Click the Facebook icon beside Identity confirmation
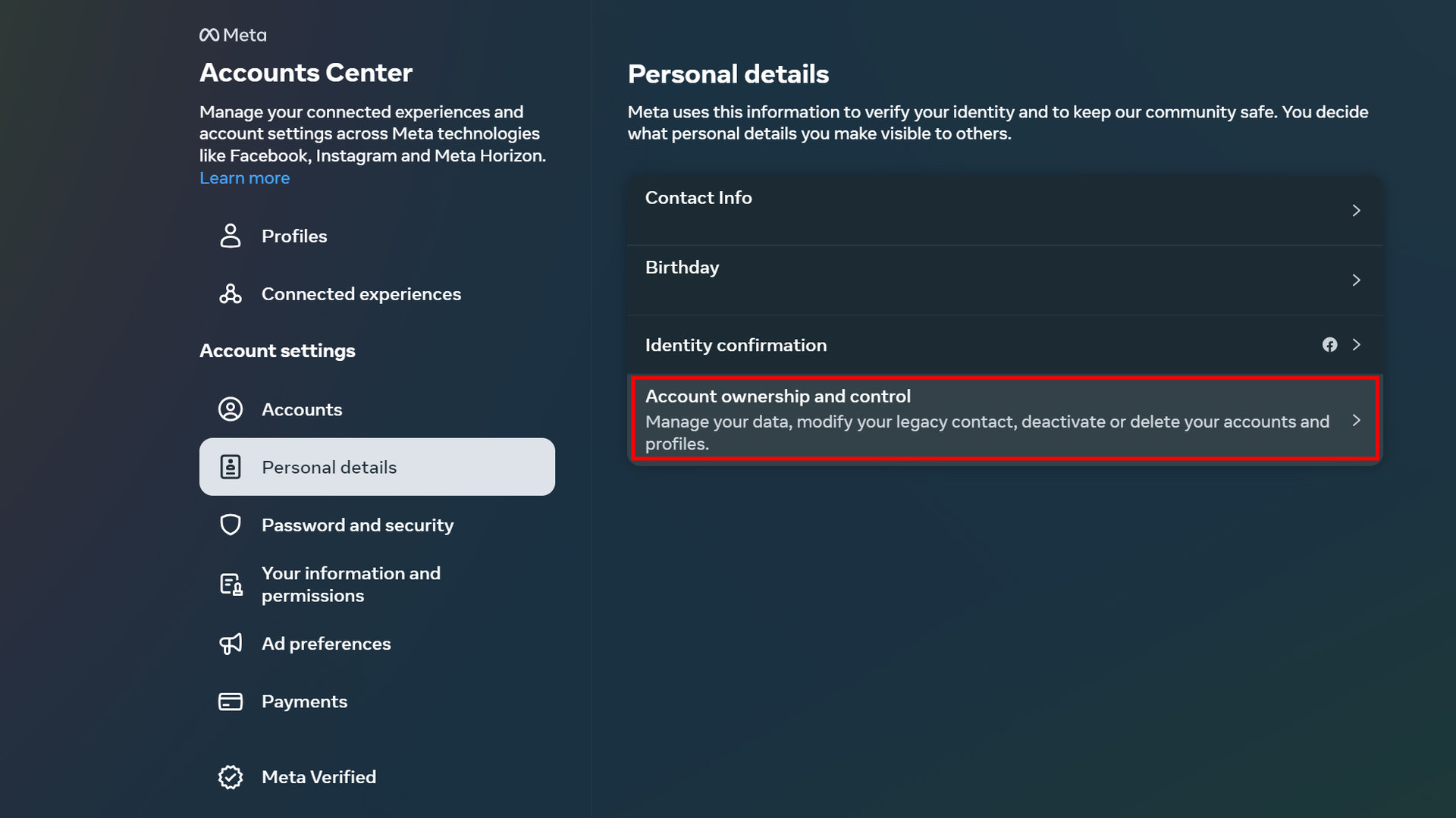 1329,345
